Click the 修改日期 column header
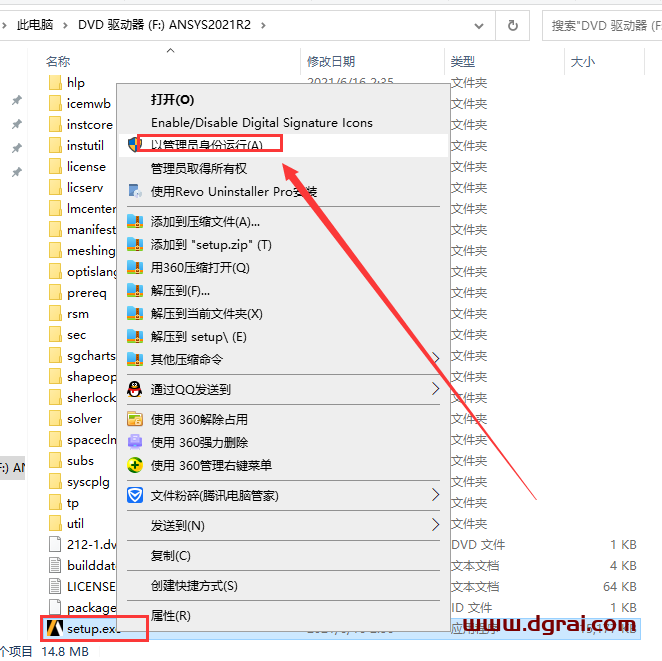Viewport: 662px width, 661px height. pos(331,62)
